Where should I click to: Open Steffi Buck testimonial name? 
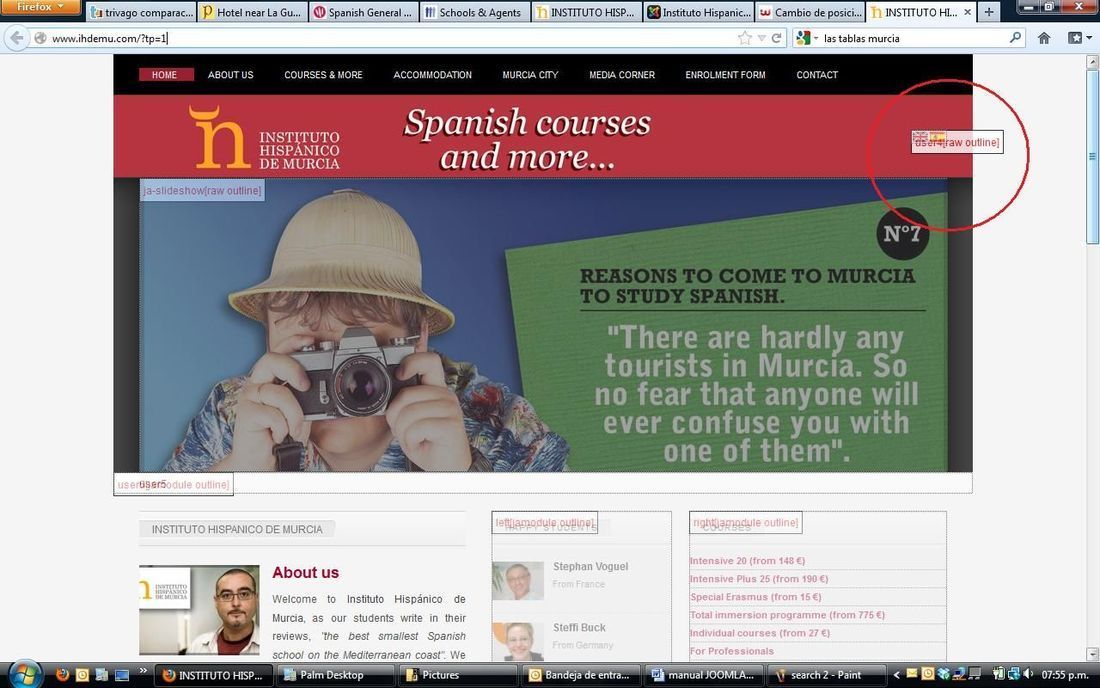point(579,628)
